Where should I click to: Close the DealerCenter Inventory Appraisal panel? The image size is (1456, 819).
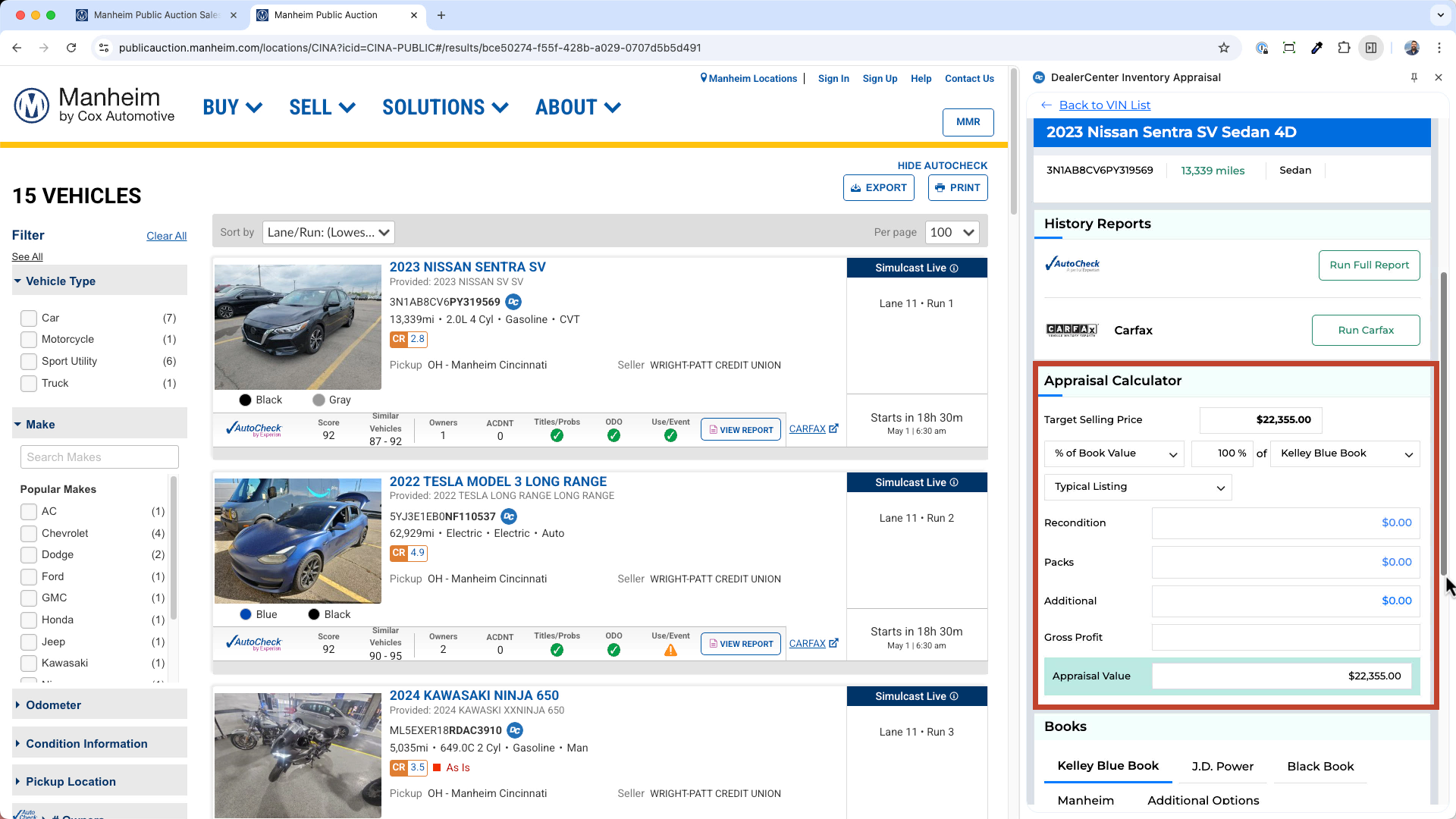(1439, 77)
